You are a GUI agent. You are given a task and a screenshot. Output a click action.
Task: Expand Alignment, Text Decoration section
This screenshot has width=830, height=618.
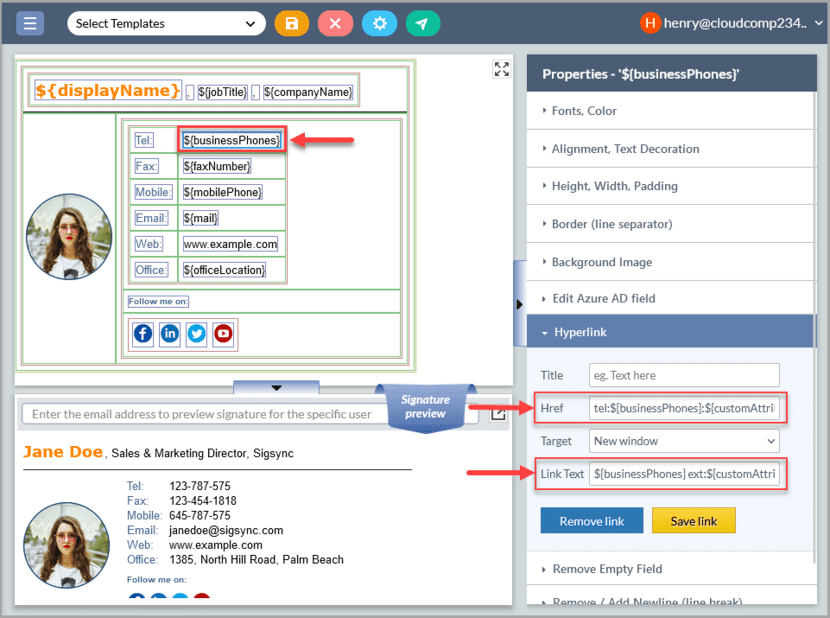click(625, 149)
